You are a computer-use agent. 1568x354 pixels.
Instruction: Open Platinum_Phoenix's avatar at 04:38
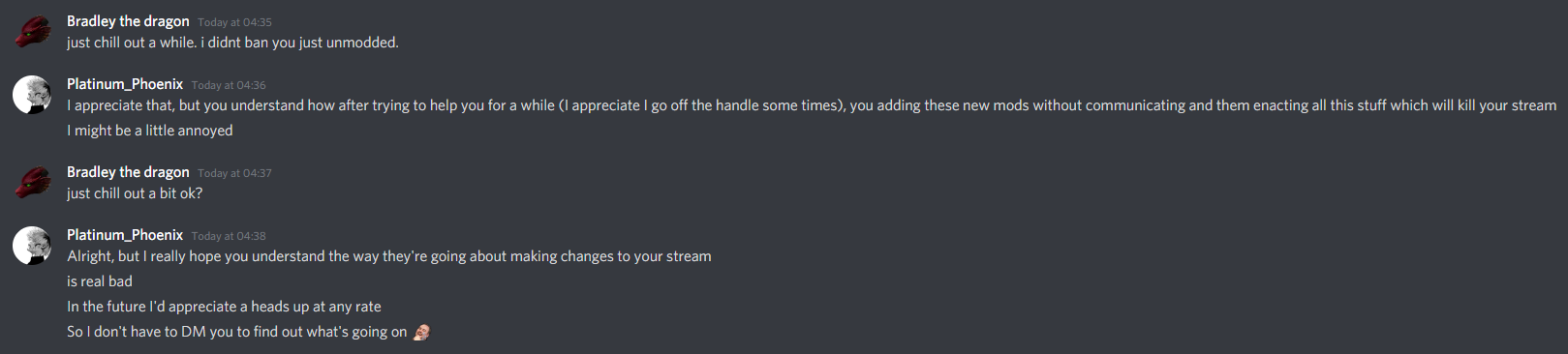pyautogui.click(x=32, y=246)
